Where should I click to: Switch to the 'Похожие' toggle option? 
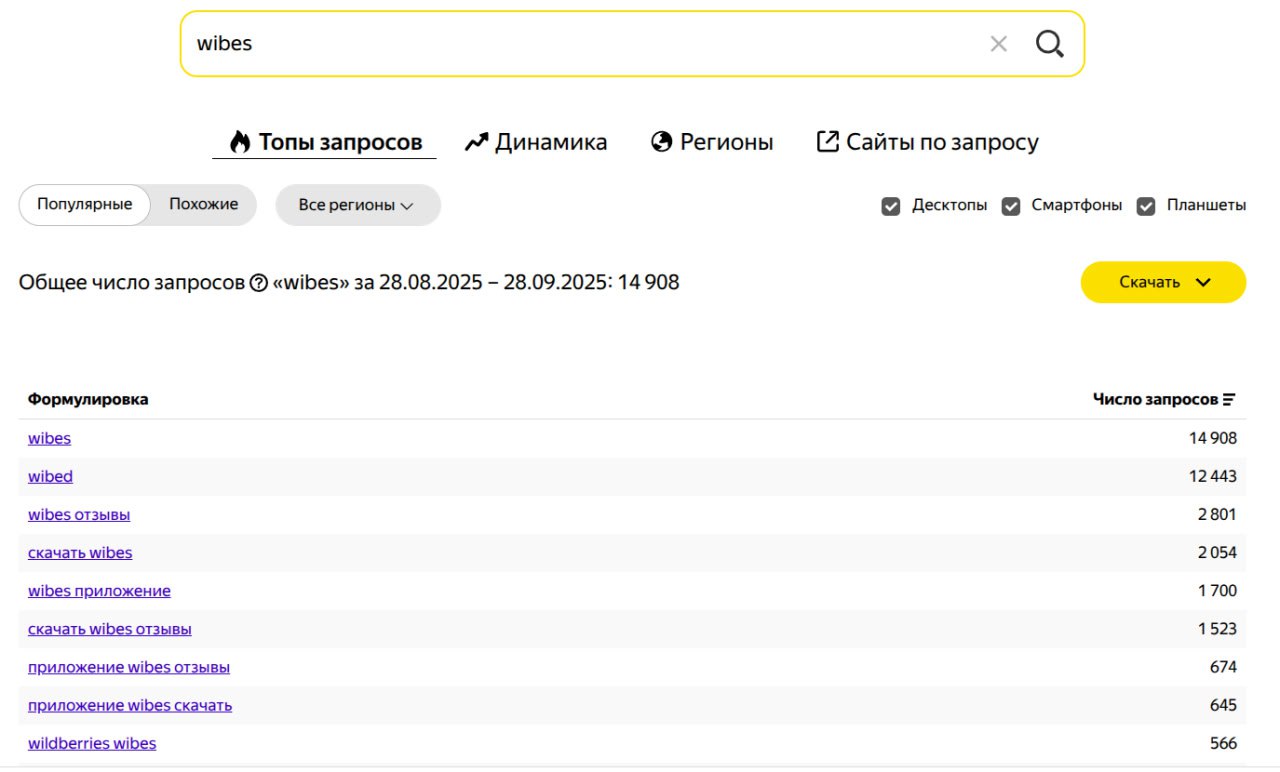pyautogui.click(x=204, y=205)
